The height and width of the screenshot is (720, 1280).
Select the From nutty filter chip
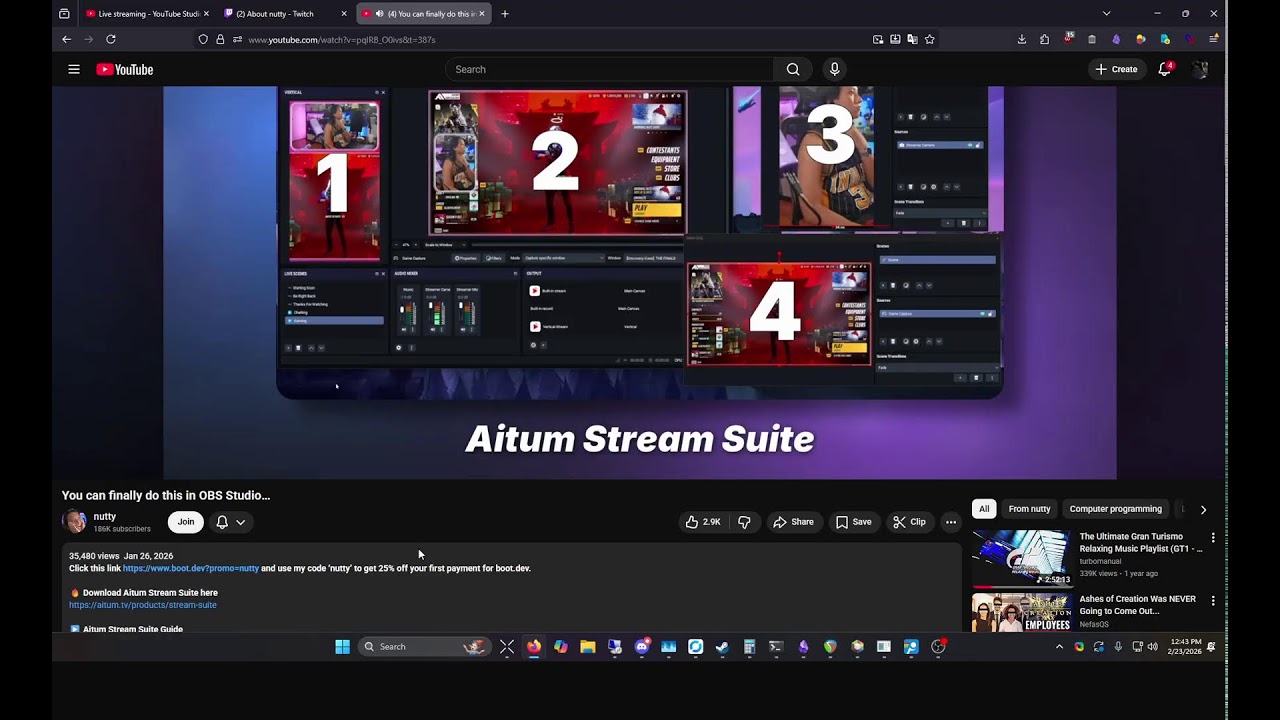[x=1029, y=509]
